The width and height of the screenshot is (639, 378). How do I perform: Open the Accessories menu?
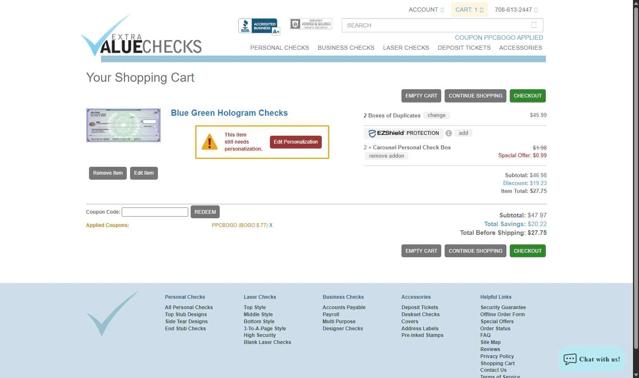pyautogui.click(x=520, y=48)
